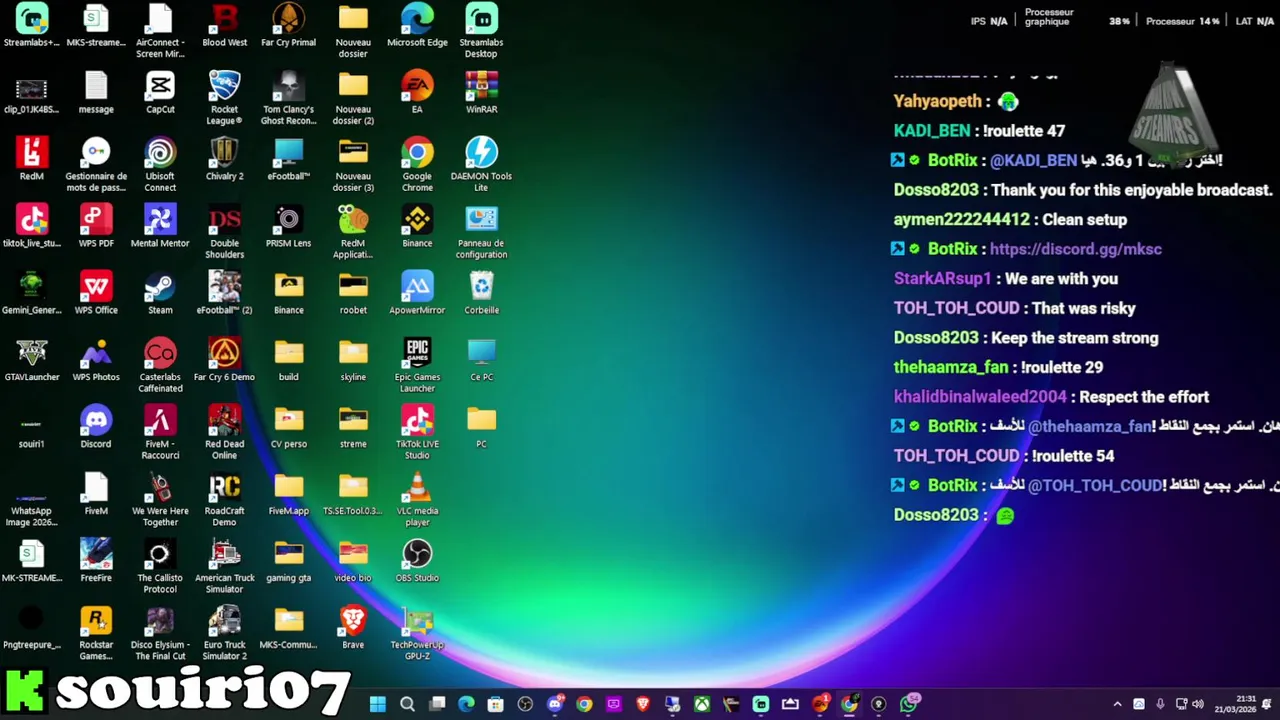
Task: Open the gaming gta folder
Action: tap(288, 561)
